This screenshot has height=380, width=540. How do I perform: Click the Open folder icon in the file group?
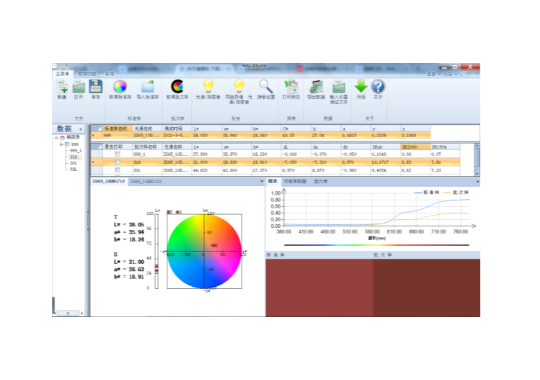[79, 87]
